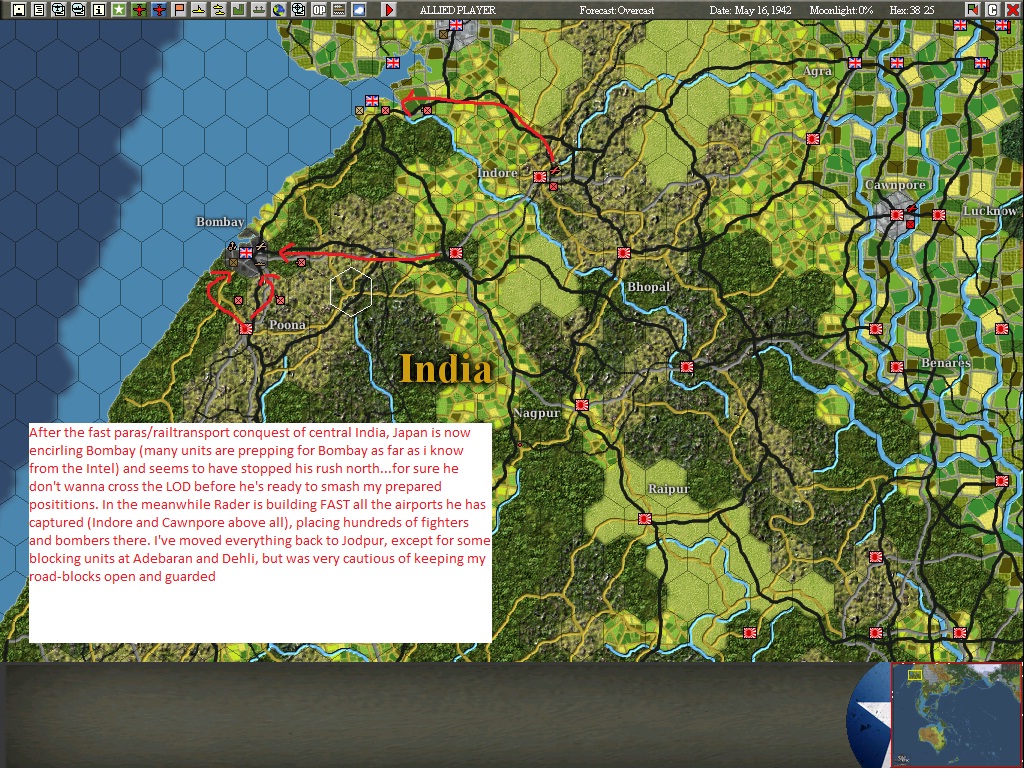
Task: Click the white star on green icon
Action: [x=118, y=9]
